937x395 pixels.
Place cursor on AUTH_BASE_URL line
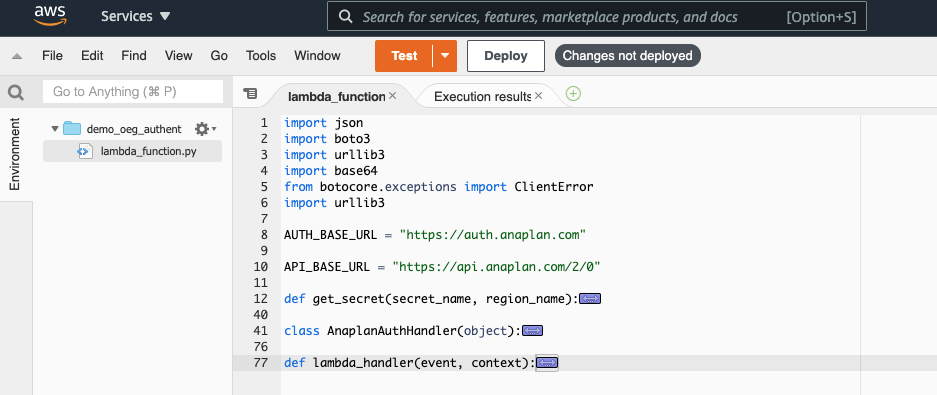point(435,235)
